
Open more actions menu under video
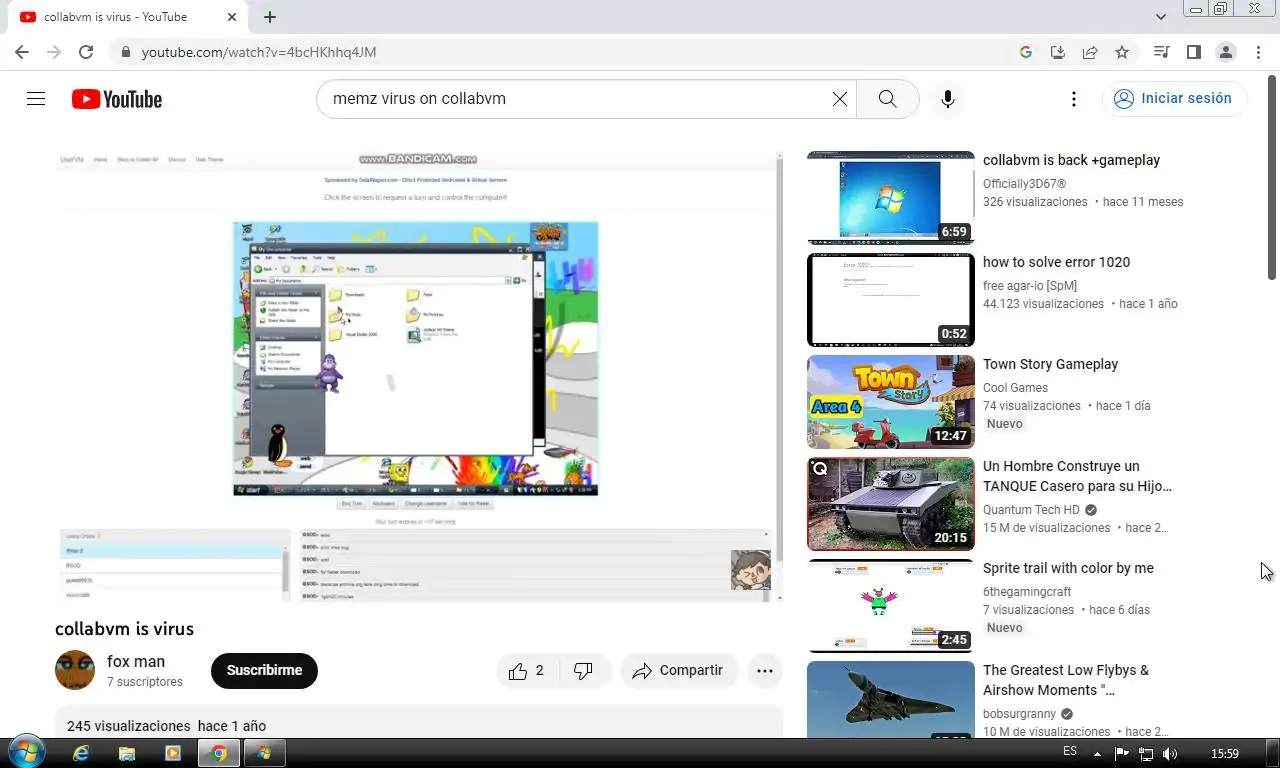pos(765,671)
